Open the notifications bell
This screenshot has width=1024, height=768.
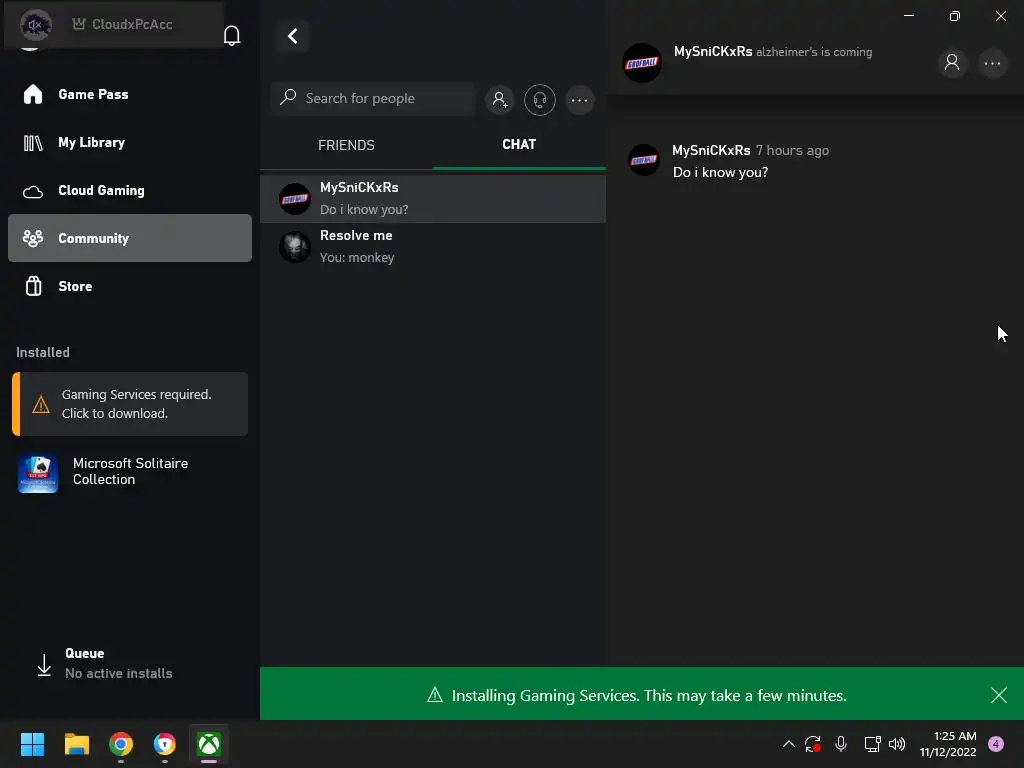pyautogui.click(x=232, y=35)
